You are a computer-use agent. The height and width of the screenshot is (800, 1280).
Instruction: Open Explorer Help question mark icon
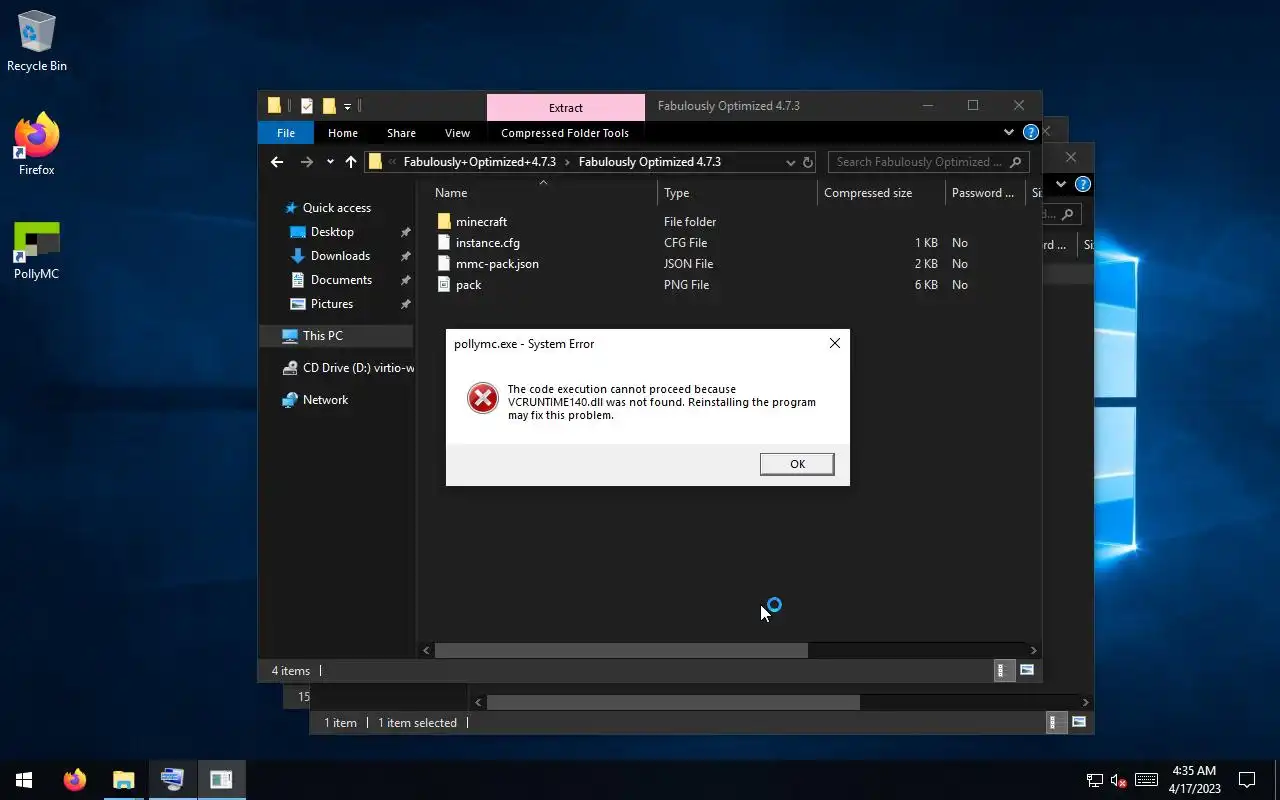tap(1030, 132)
